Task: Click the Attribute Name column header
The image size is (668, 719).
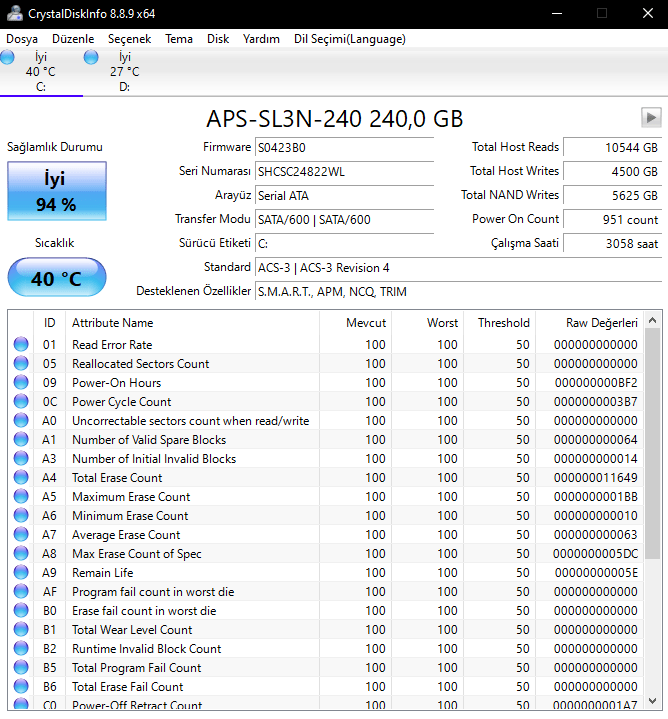Action: pyautogui.click(x=112, y=323)
